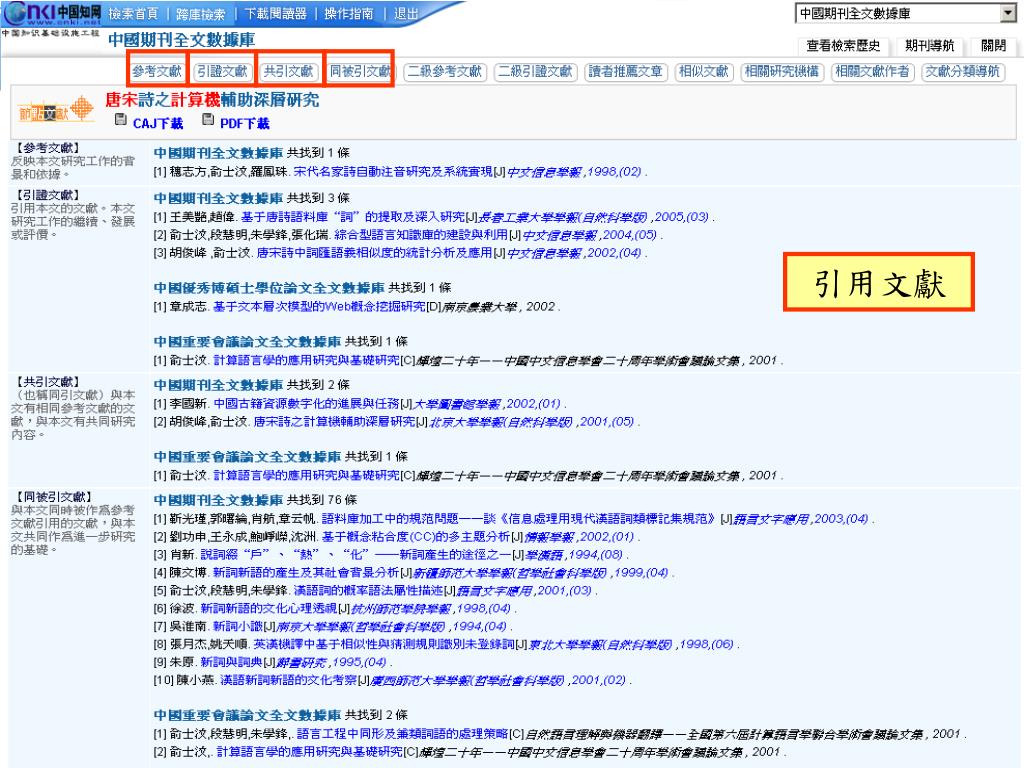Image resolution: width=1024 pixels, height=768 pixels.
Task: Click the PDF下載 link
Action: coord(245,123)
